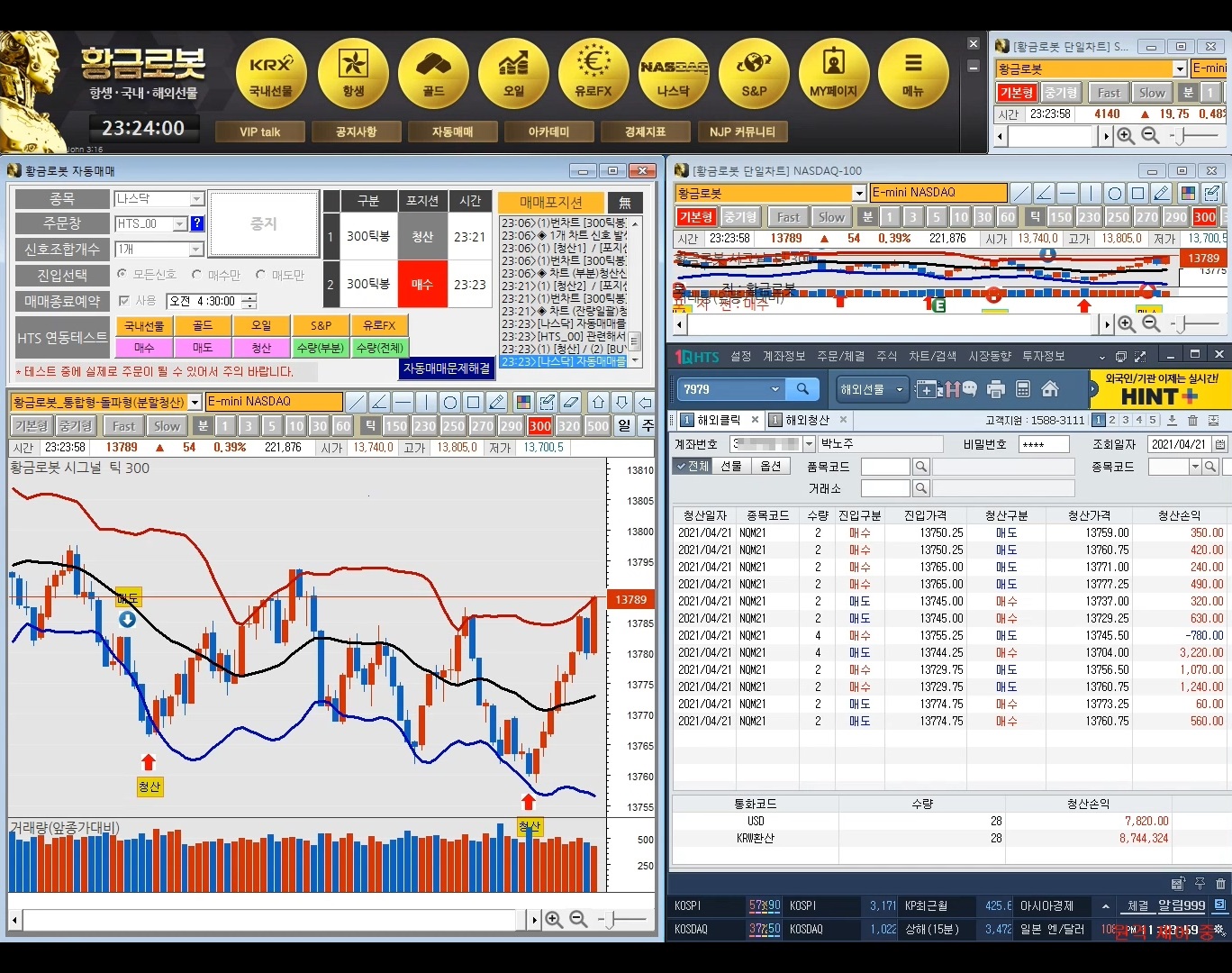Open the S&P gold round button
The image size is (1232, 973).
pos(754,74)
